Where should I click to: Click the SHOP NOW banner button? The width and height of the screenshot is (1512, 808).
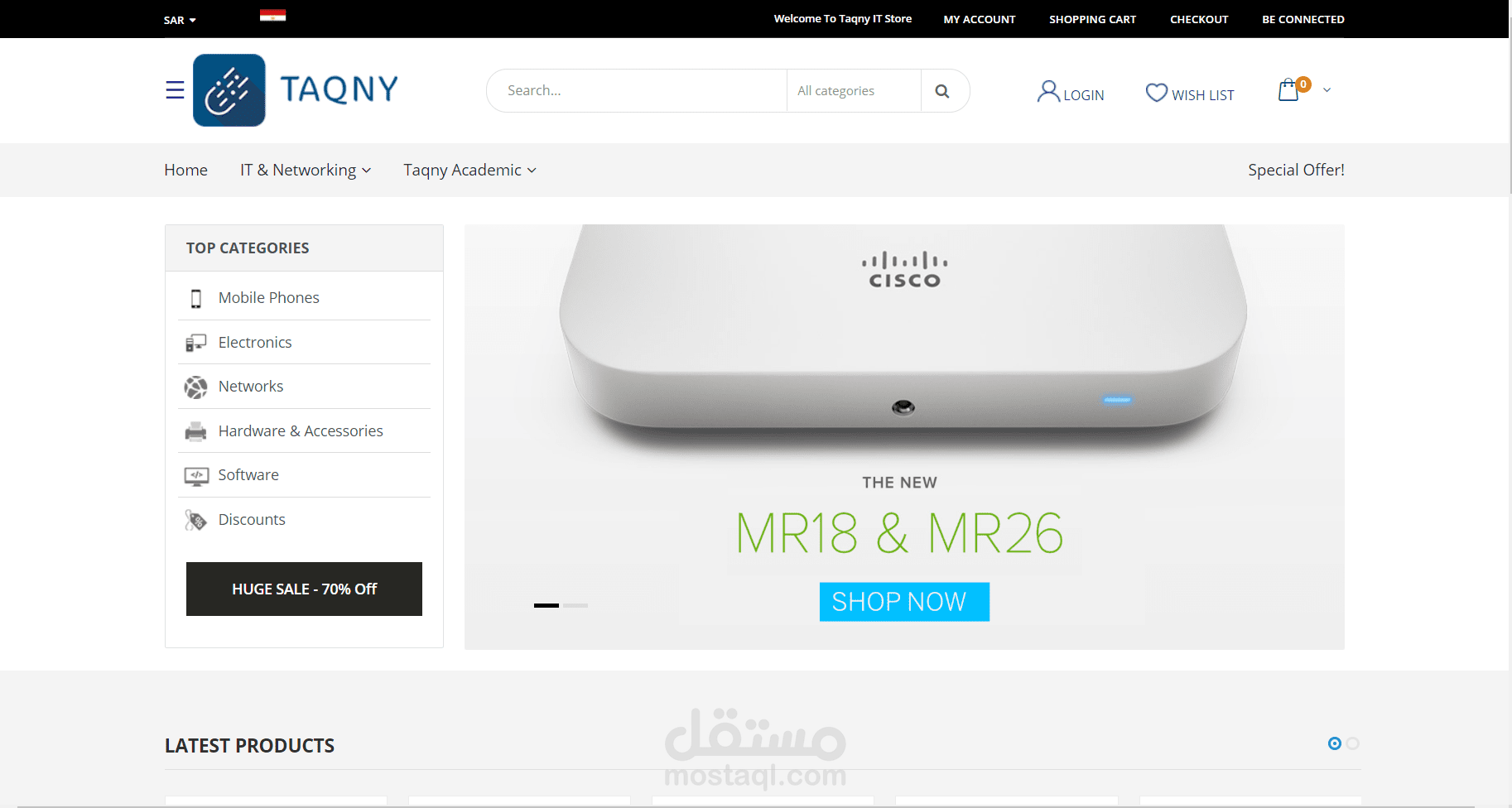(904, 602)
